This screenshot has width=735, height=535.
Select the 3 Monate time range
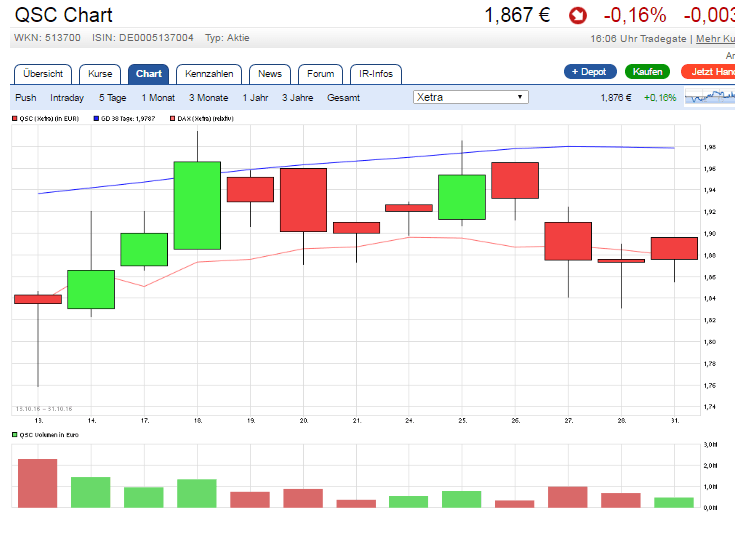209,98
